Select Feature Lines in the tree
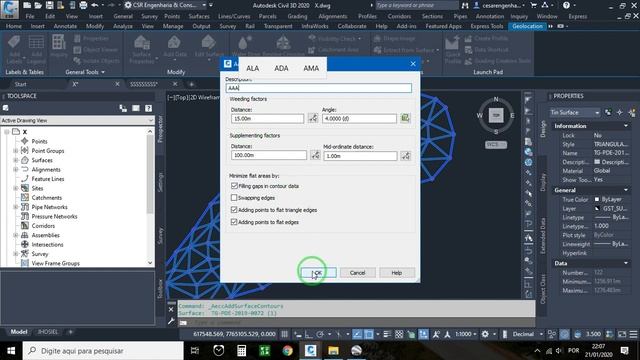 [48, 179]
